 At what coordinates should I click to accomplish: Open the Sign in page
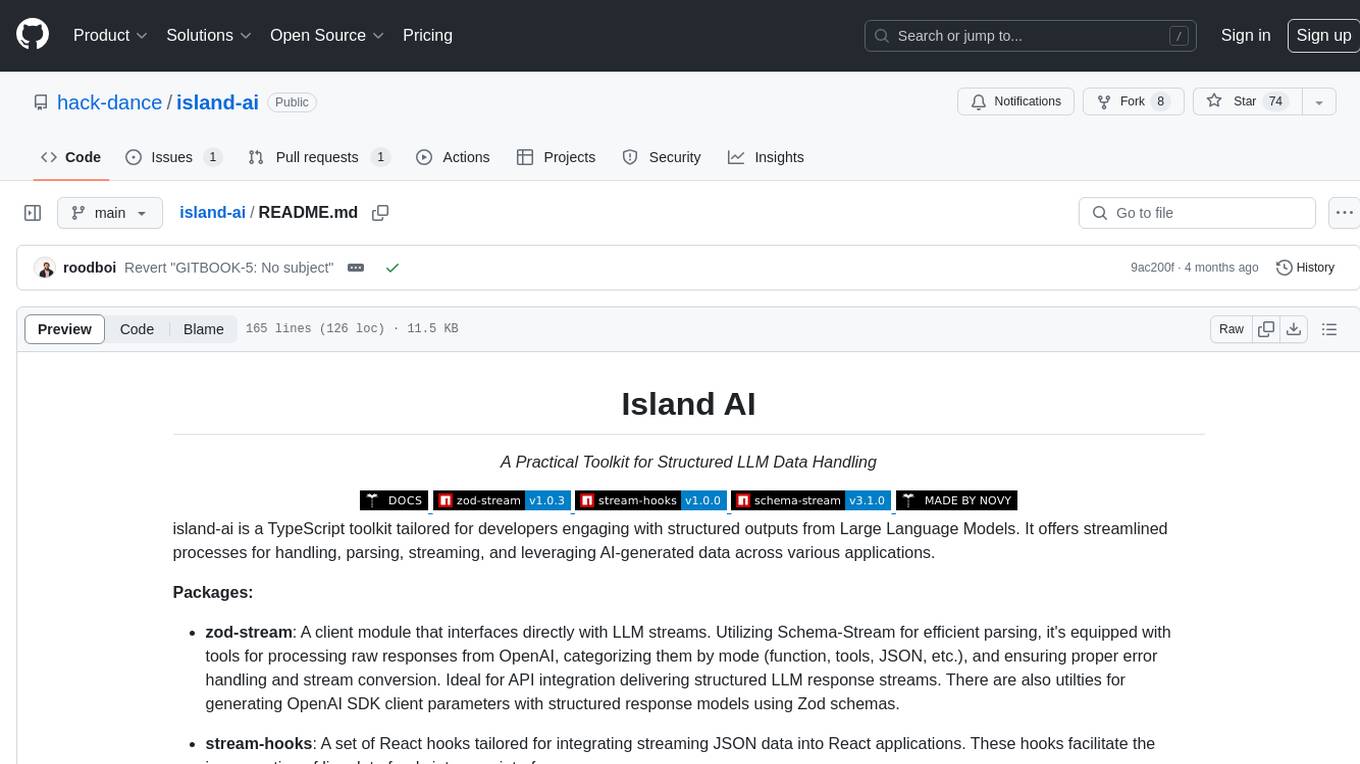coord(1245,35)
